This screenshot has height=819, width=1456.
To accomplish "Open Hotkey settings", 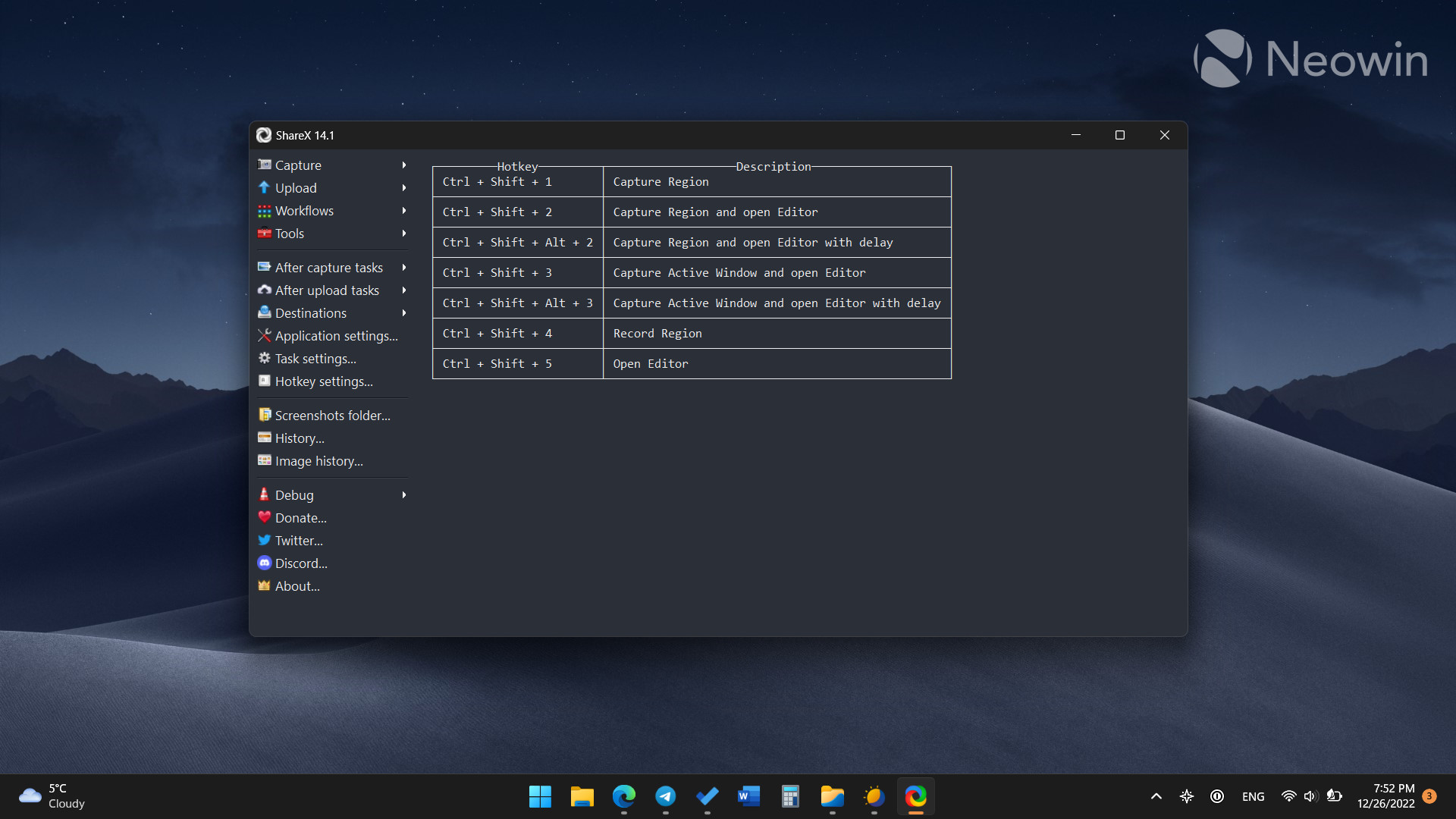I will 332,381.
